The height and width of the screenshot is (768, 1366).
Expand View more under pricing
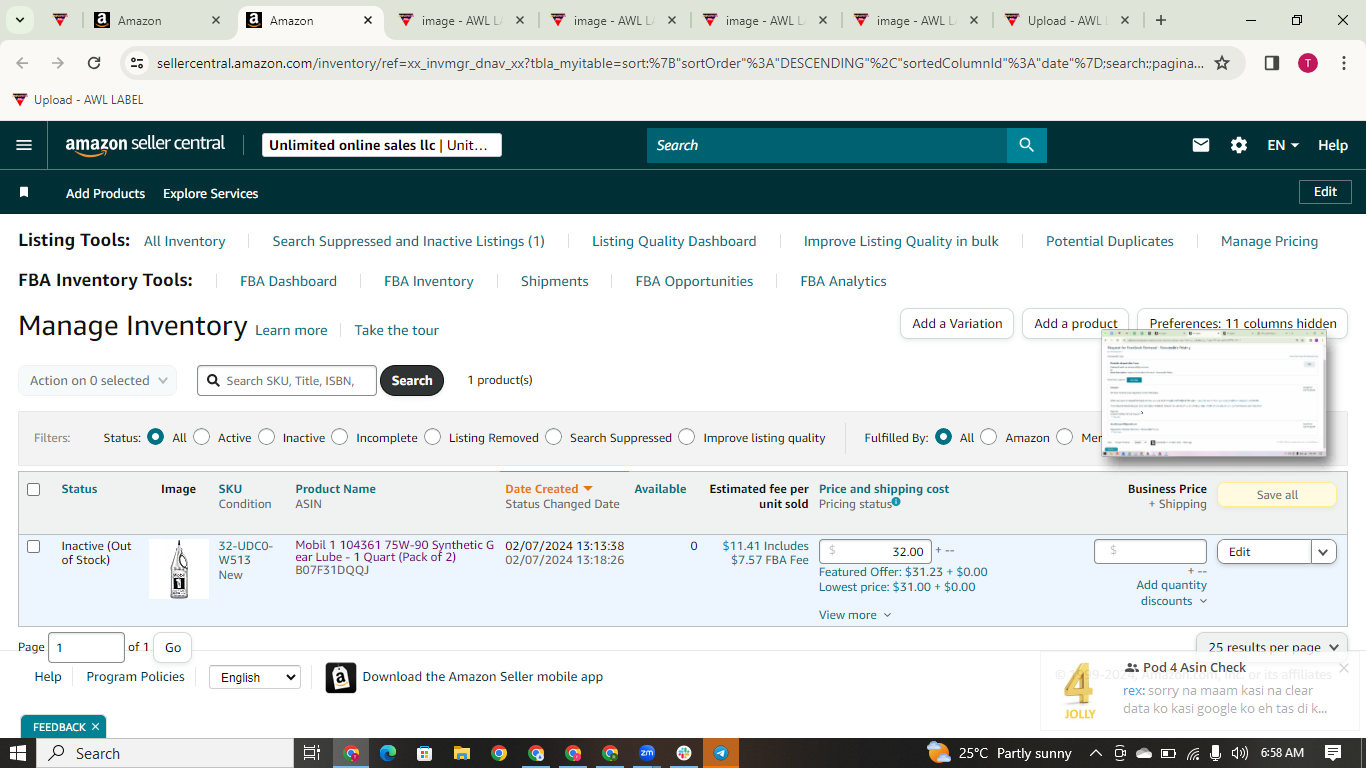click(855, 615)
